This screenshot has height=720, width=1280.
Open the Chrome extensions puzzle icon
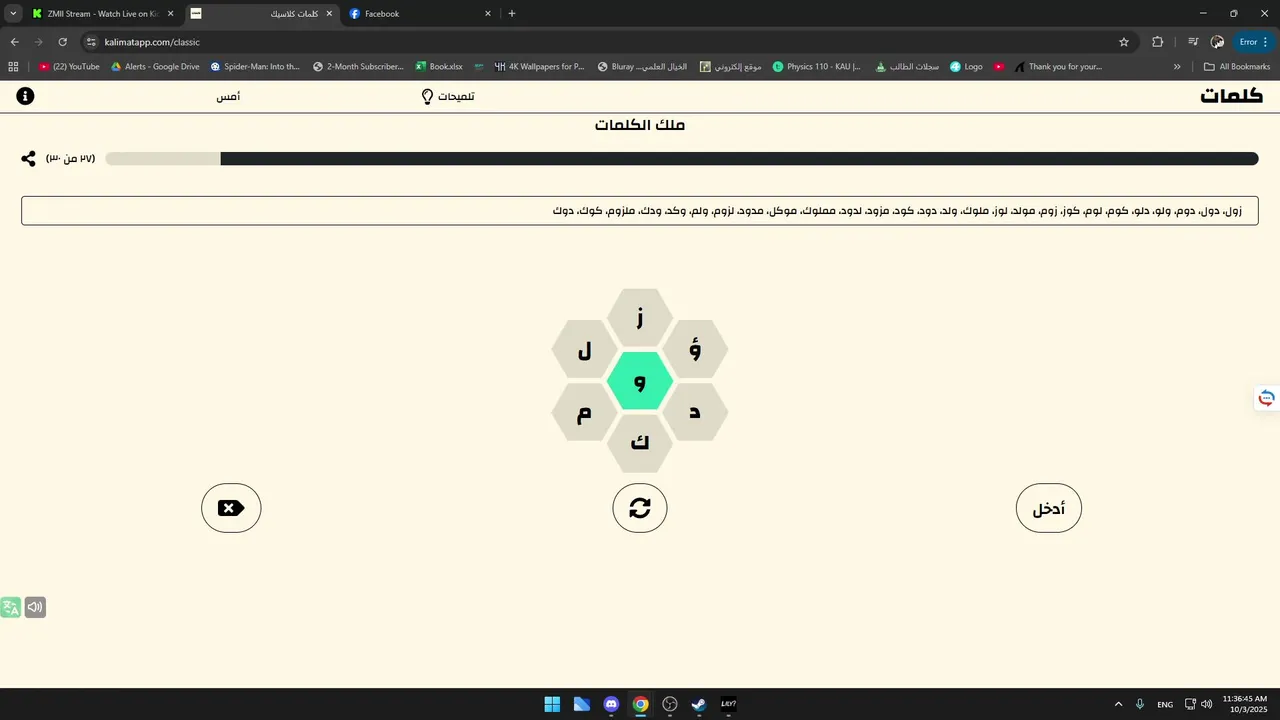[1158, 42]
